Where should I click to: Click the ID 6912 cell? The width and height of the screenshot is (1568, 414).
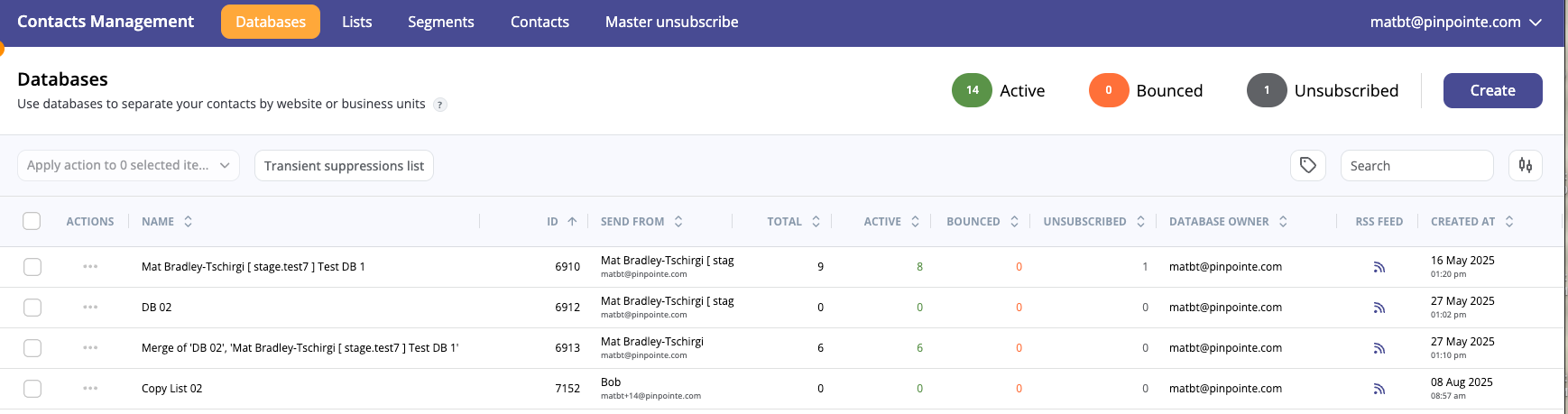click(x=567, y=308)
